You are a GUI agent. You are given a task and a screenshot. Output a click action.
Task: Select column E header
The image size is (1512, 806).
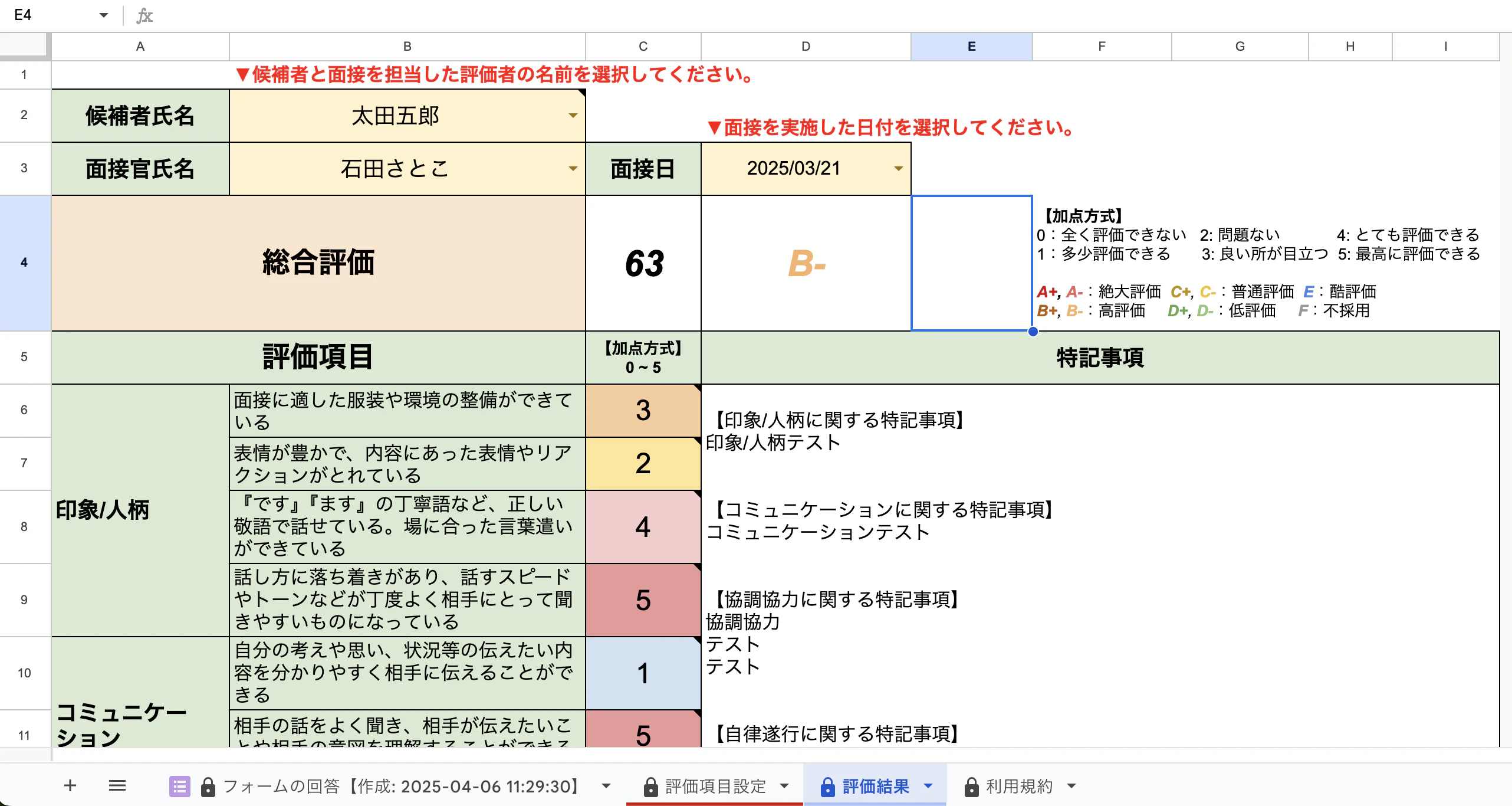[x=971, y=47]
